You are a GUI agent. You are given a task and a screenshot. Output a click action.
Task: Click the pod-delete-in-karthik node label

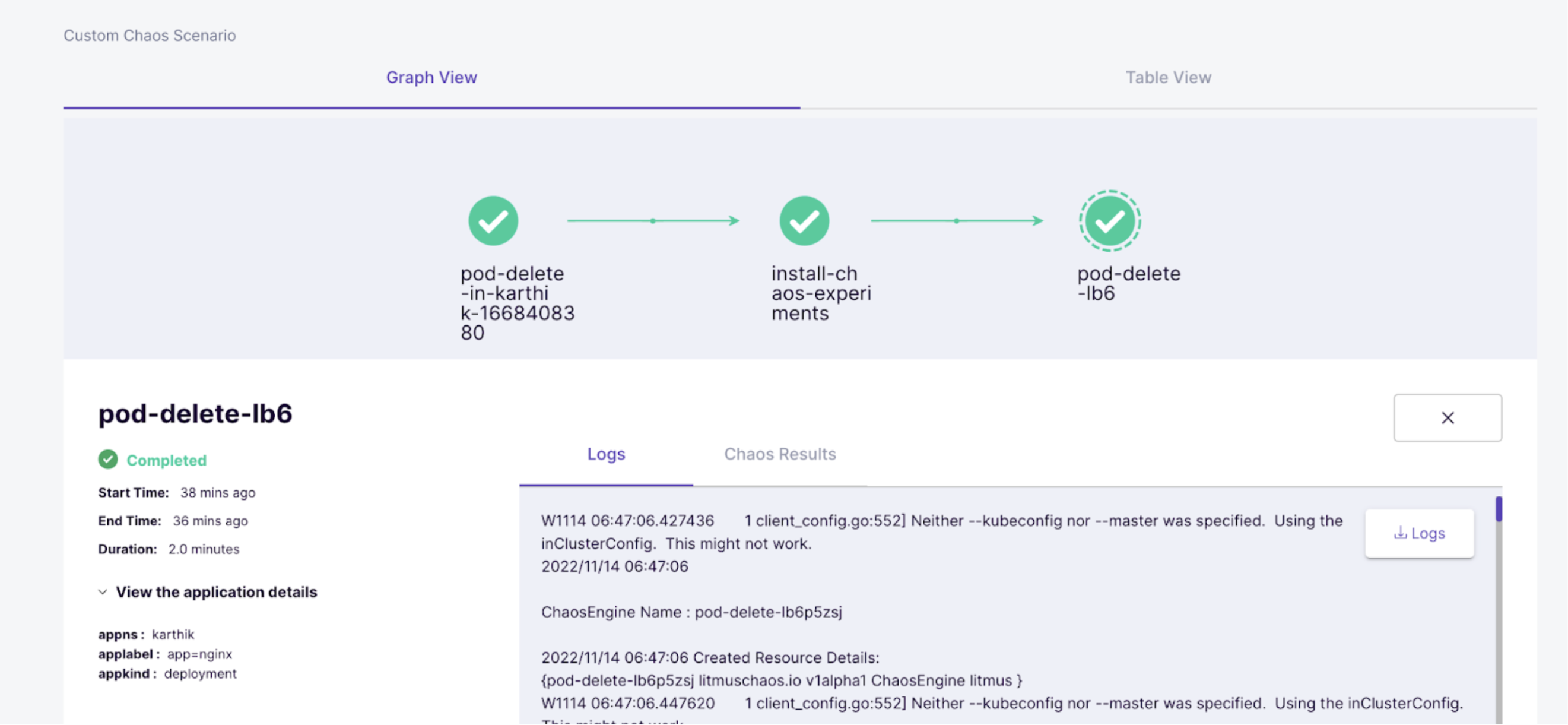click(x=517, y=303)
